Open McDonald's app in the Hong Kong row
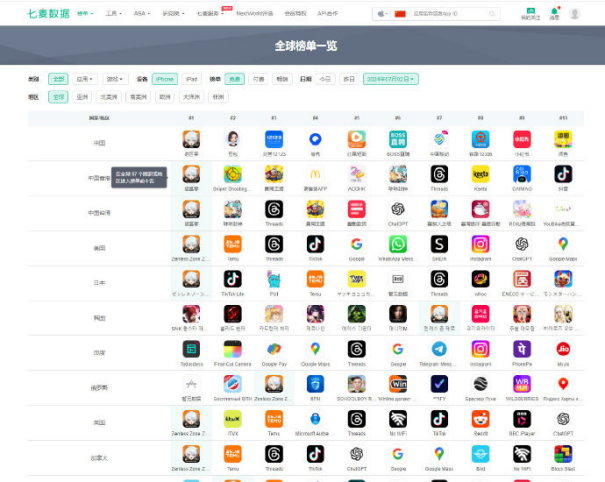 [x=315, y=174]
